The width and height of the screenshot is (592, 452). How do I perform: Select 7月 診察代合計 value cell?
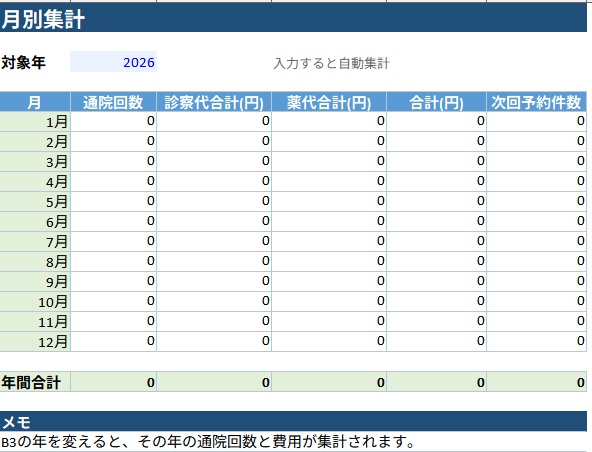[x=214, y=242]
